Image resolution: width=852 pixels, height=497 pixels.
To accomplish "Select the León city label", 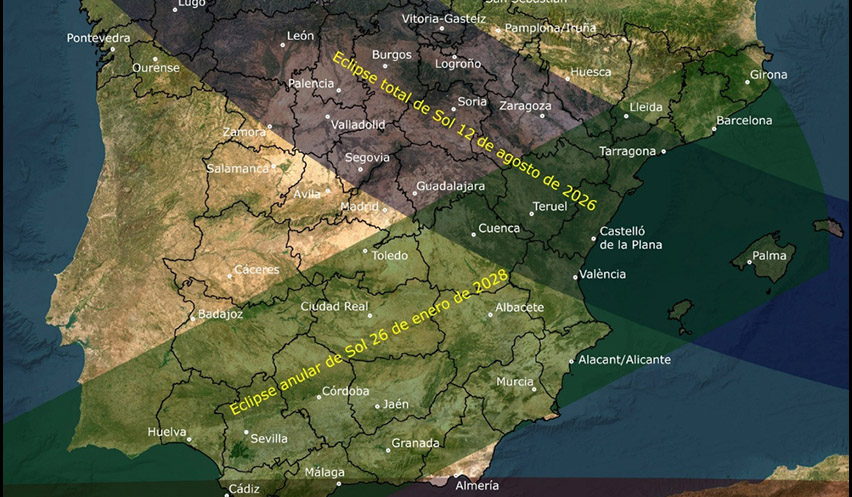I will pos(300,36).
